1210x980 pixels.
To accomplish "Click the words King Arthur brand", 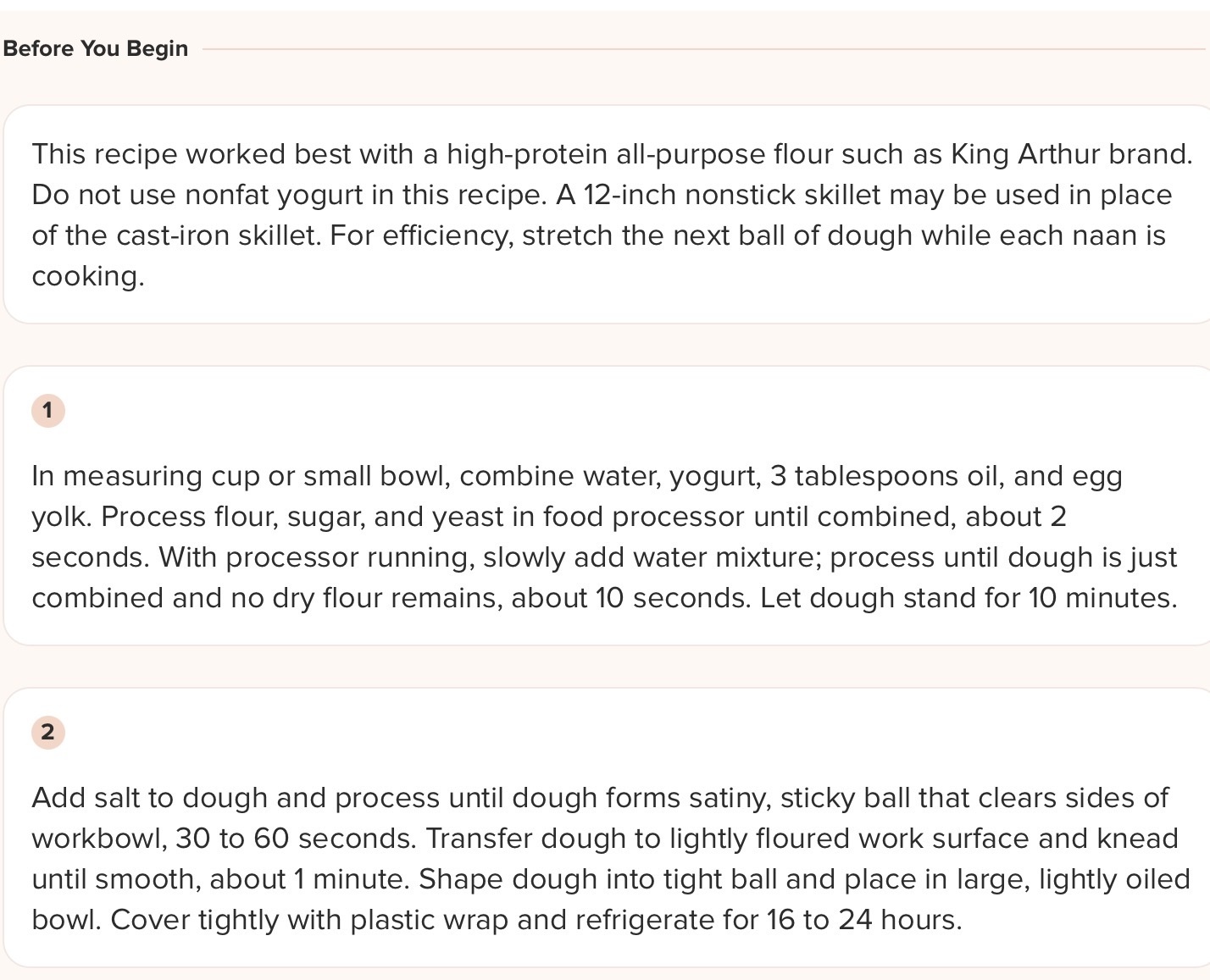I will coord(1071,154).
